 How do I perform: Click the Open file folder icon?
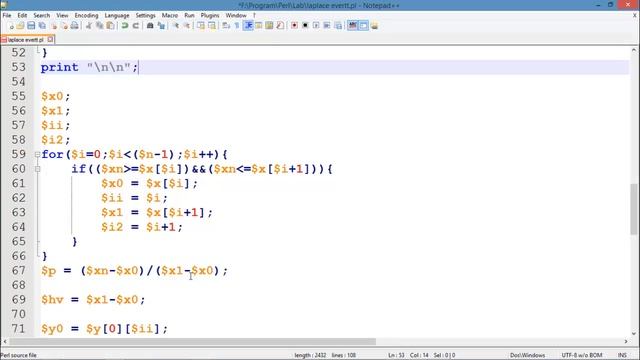(20, 26)
